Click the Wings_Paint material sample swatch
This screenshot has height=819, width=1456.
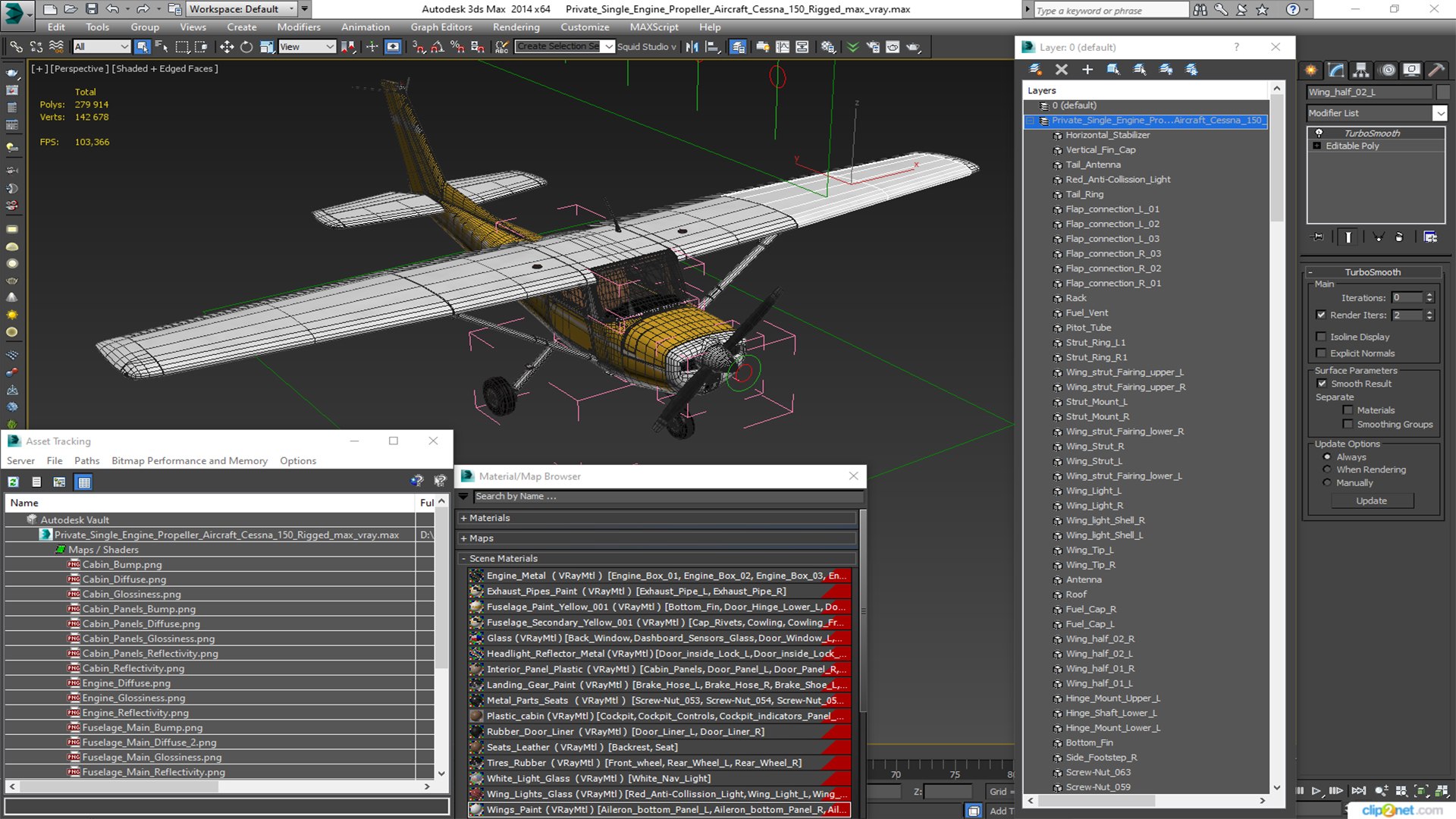click(476, 810)
